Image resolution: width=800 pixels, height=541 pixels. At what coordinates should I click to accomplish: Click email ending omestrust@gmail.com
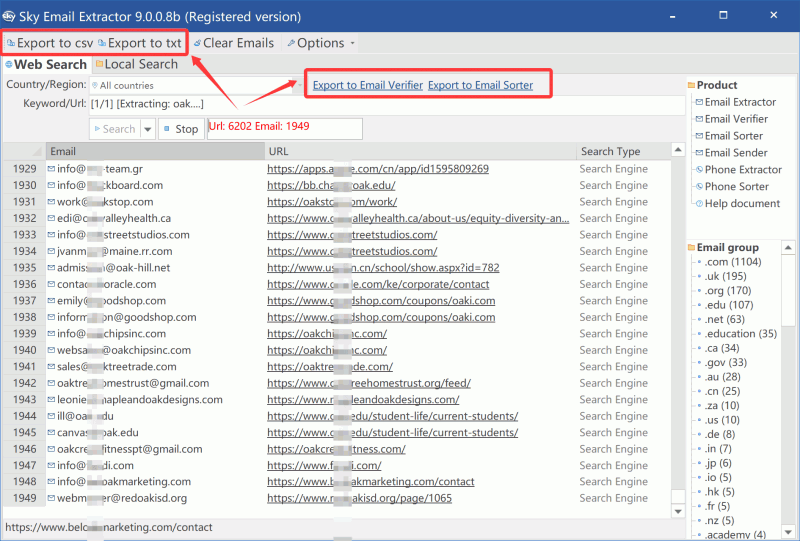133,383
